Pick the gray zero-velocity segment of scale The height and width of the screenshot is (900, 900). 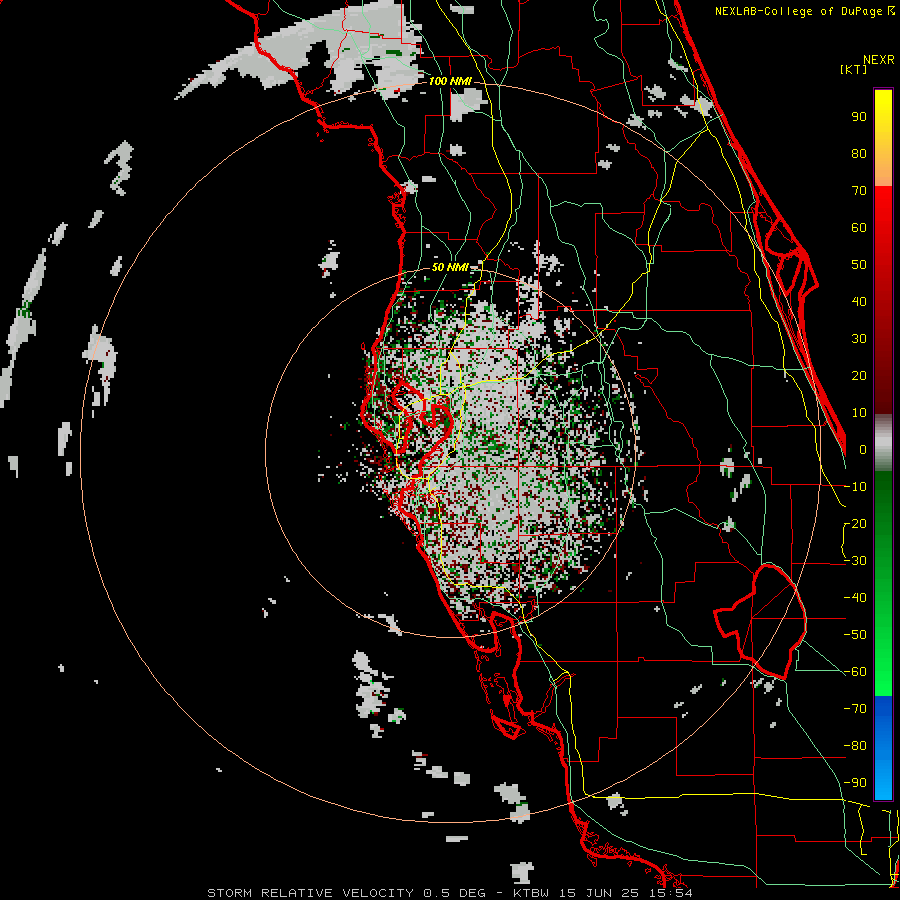click(x=883, y=443)
